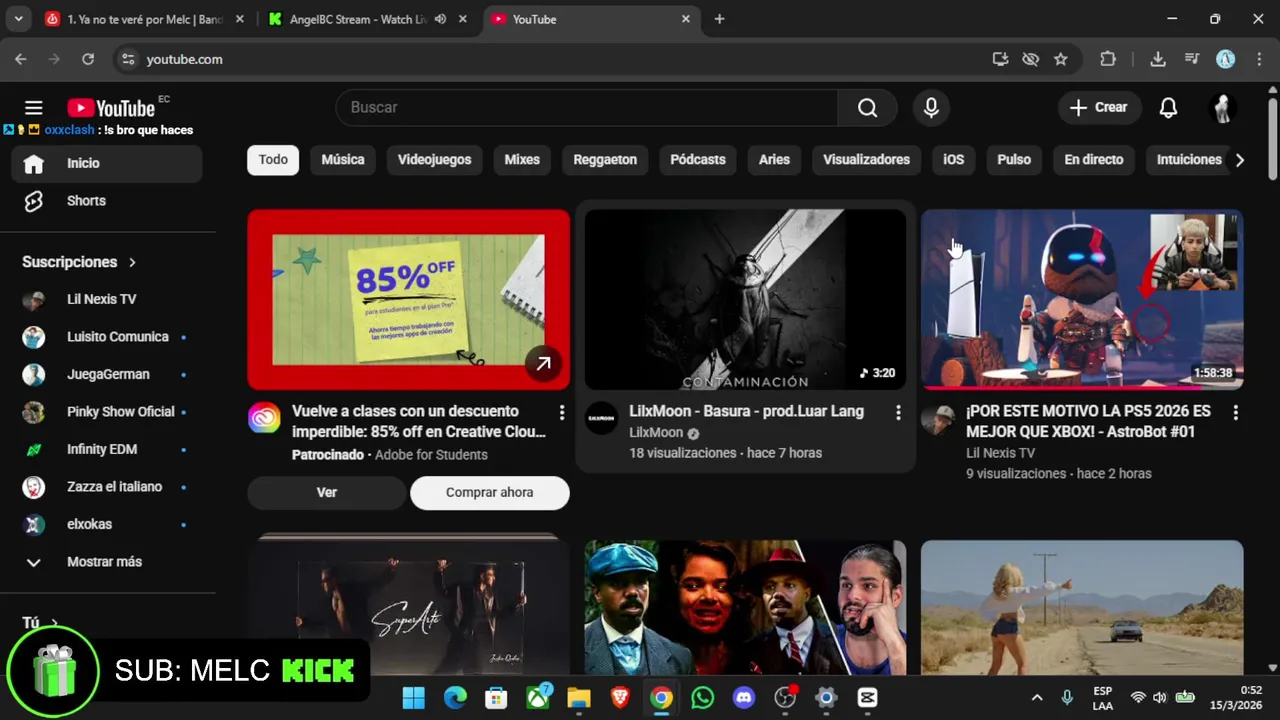Screen dimensions: 1280x720
Task: Open the third-party cookies blocked eye icon
Action: [1030, 59]
